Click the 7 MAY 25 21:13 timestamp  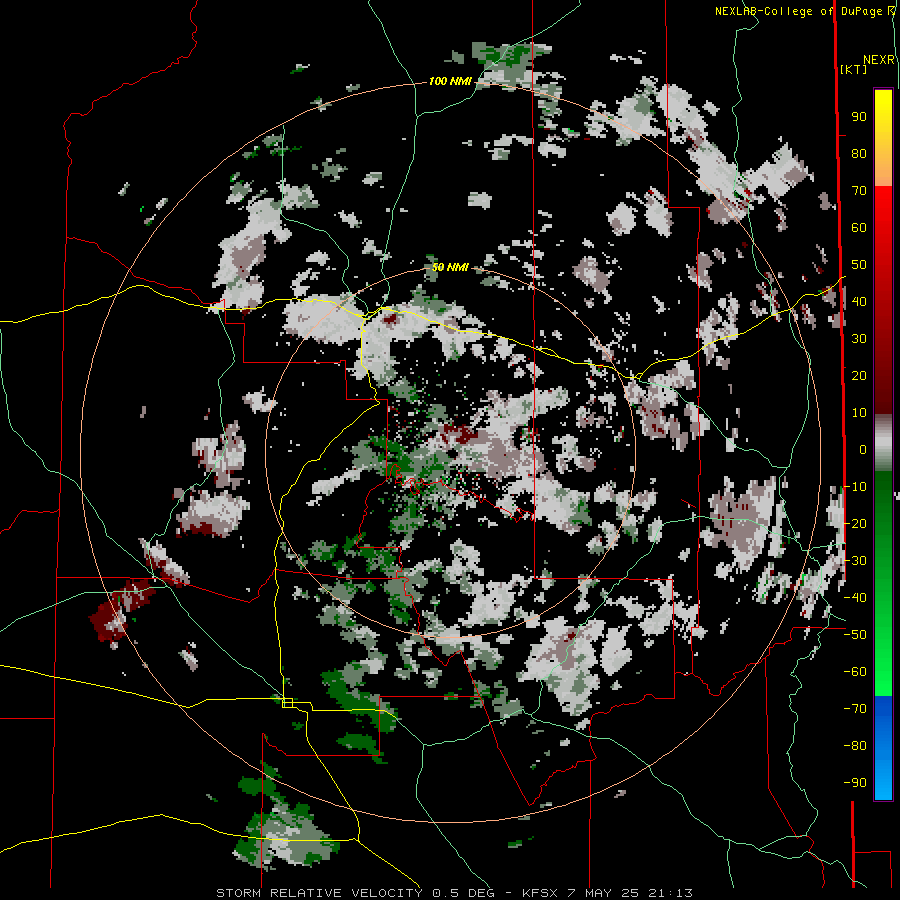(x=630, y=893)
